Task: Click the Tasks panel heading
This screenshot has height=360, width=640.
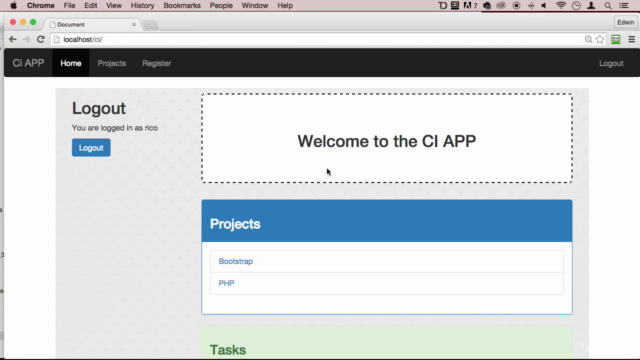Action: coord(228,350)
